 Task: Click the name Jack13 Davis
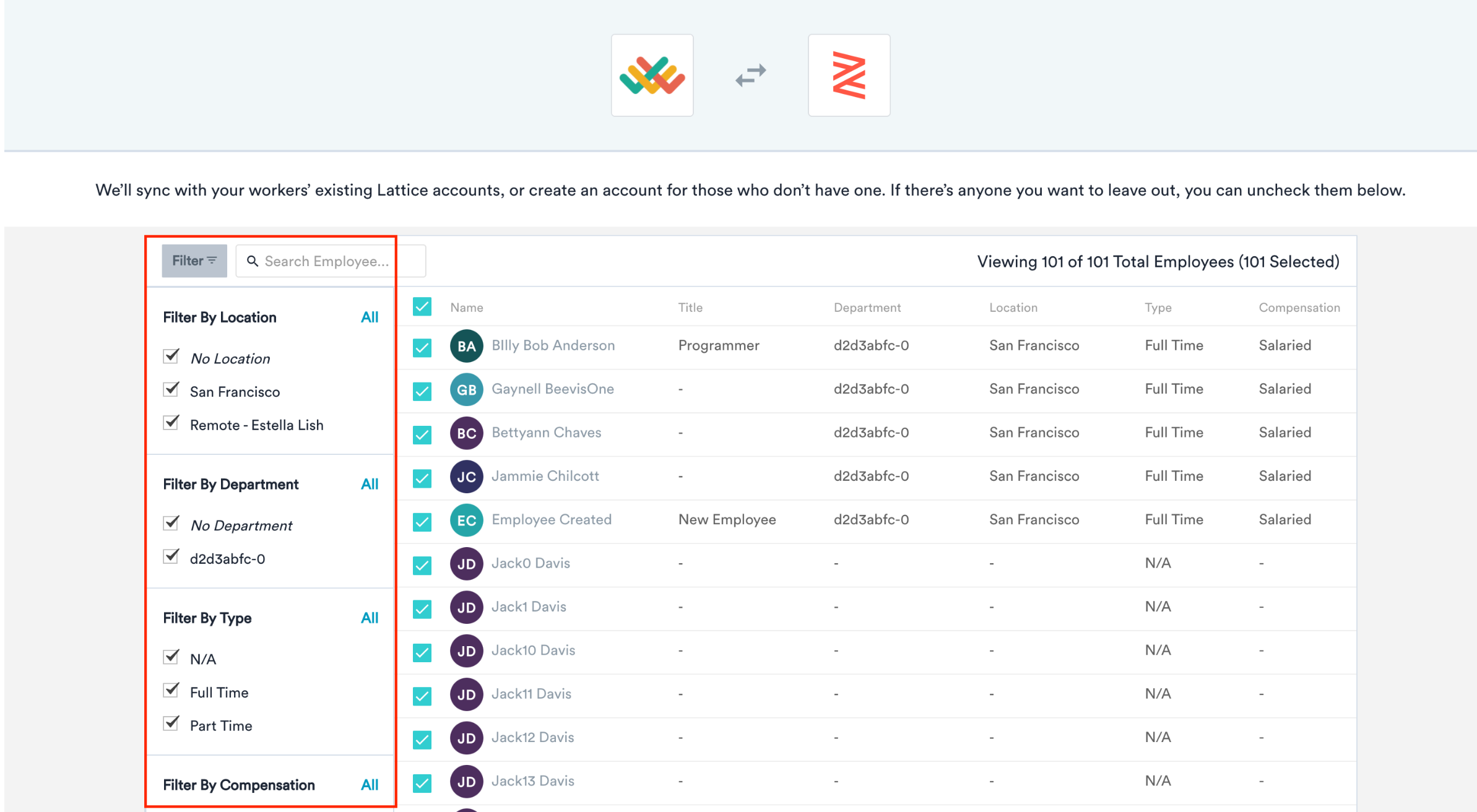(533, 781)
